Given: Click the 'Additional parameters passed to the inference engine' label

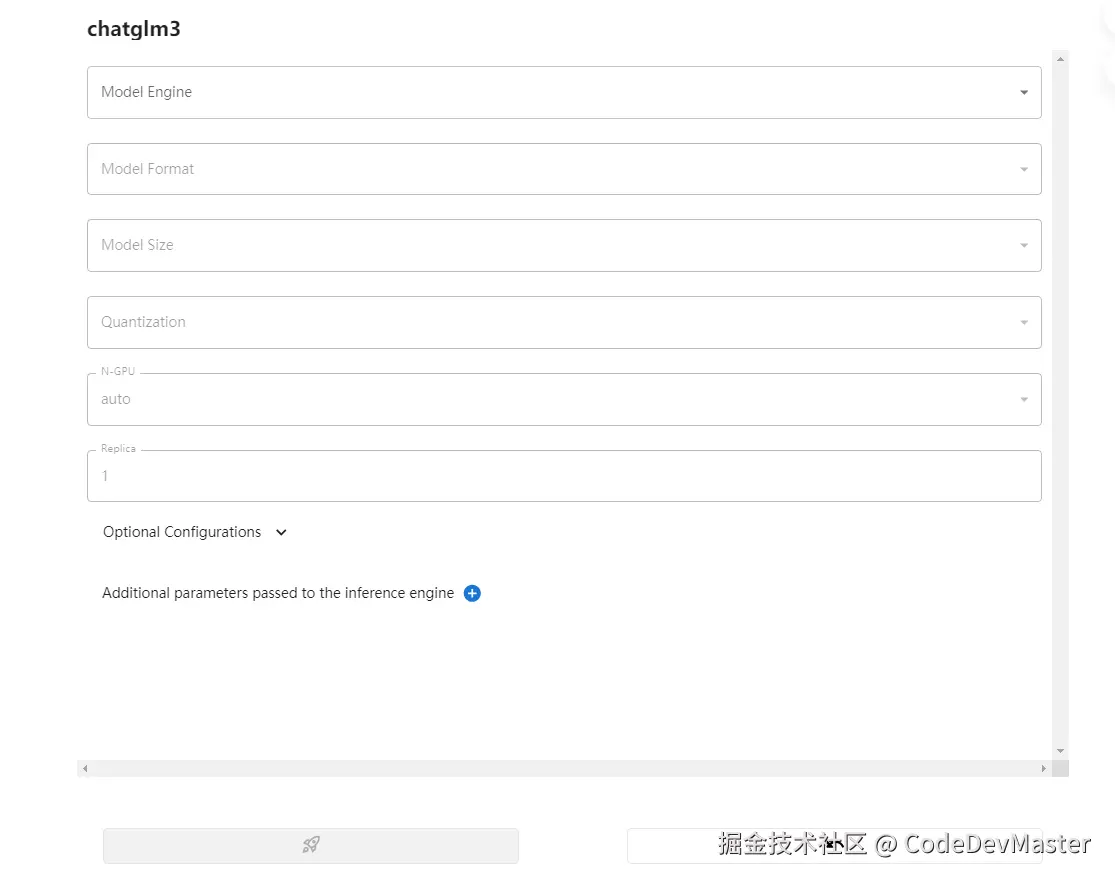Looking at the screenshot, I should pos(278,593).
